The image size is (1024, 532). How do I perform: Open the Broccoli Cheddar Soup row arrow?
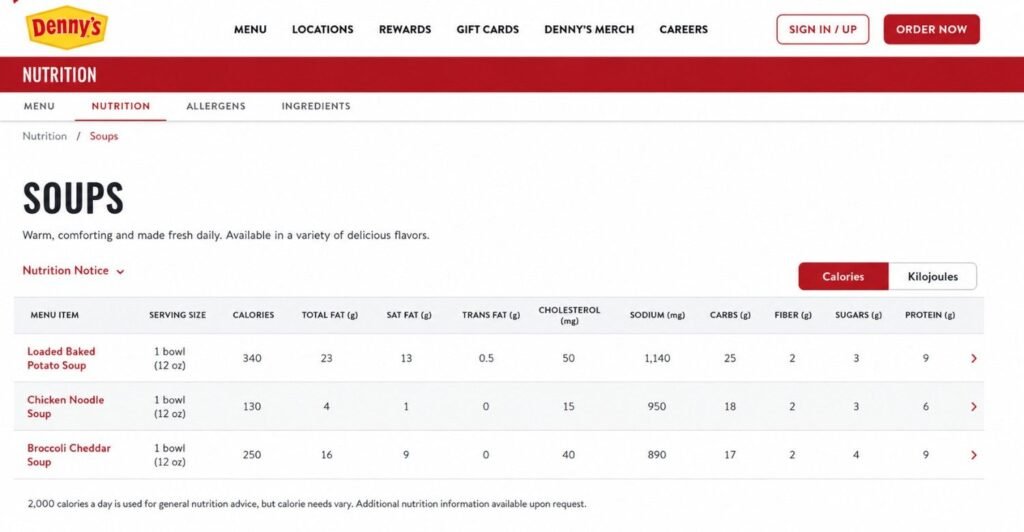pyautogui.click(x=974, y=455)
